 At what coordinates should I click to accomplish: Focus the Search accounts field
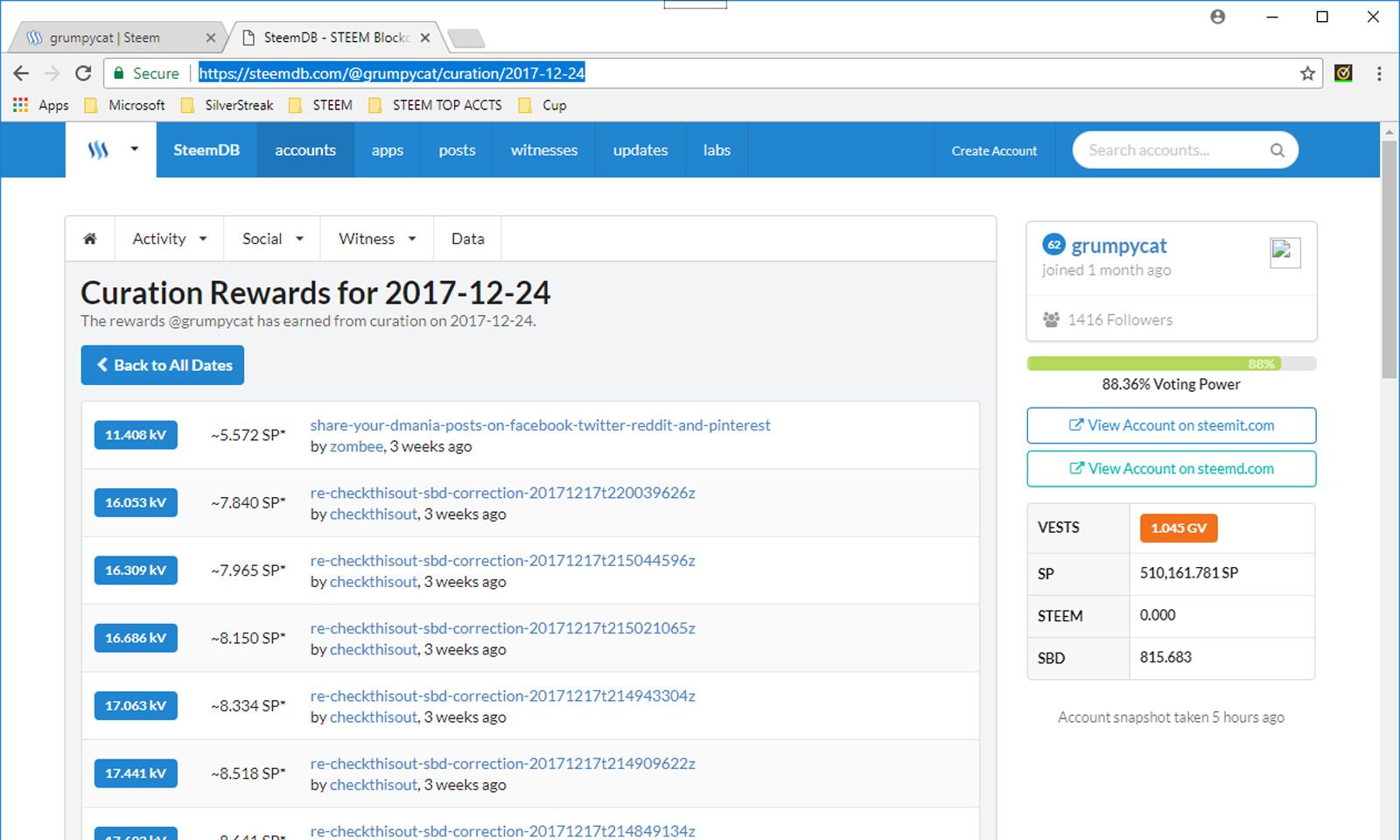click(x=1185, y=150)
